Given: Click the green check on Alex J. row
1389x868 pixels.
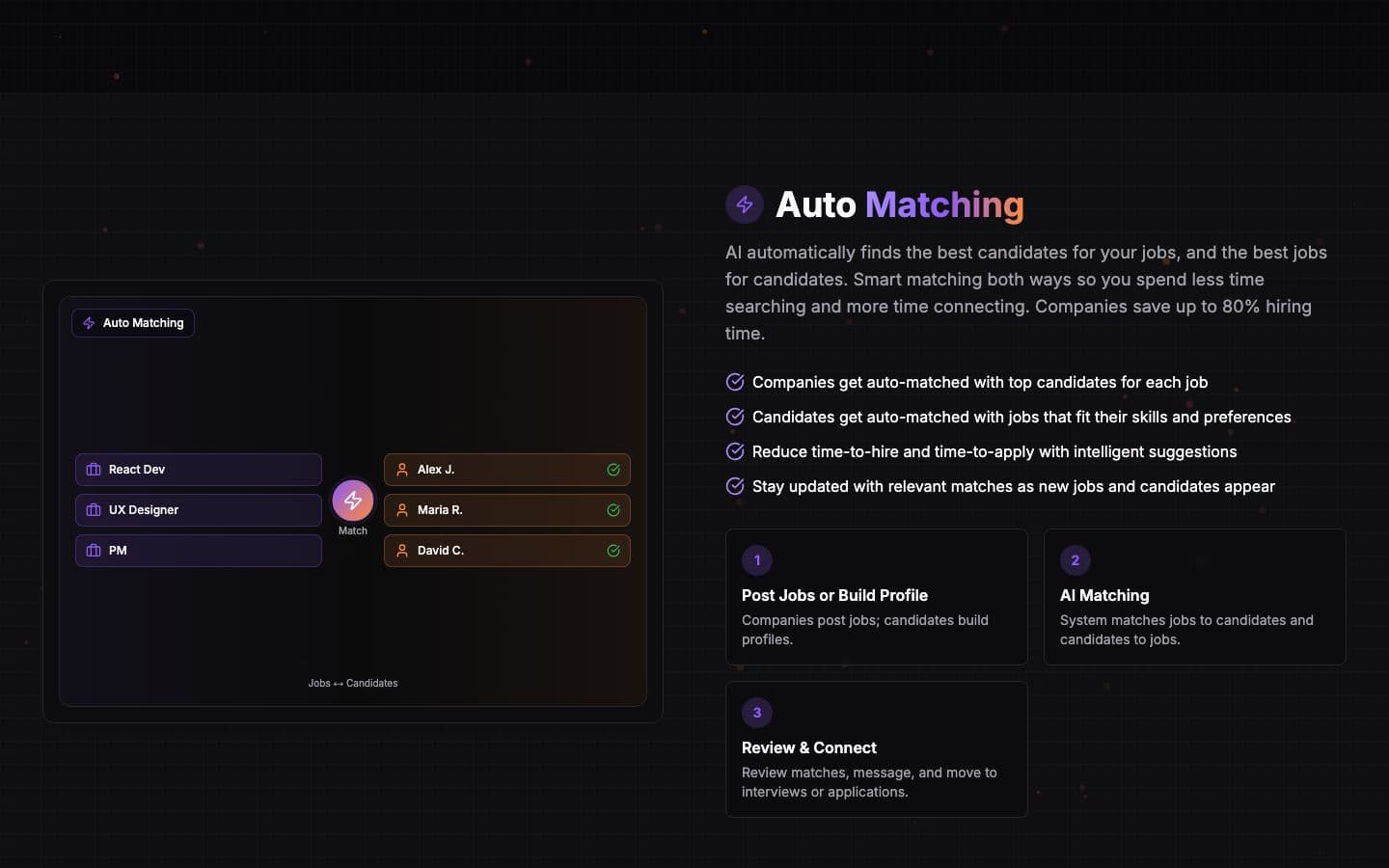Looking at the screenshot, I should (613, 470).
